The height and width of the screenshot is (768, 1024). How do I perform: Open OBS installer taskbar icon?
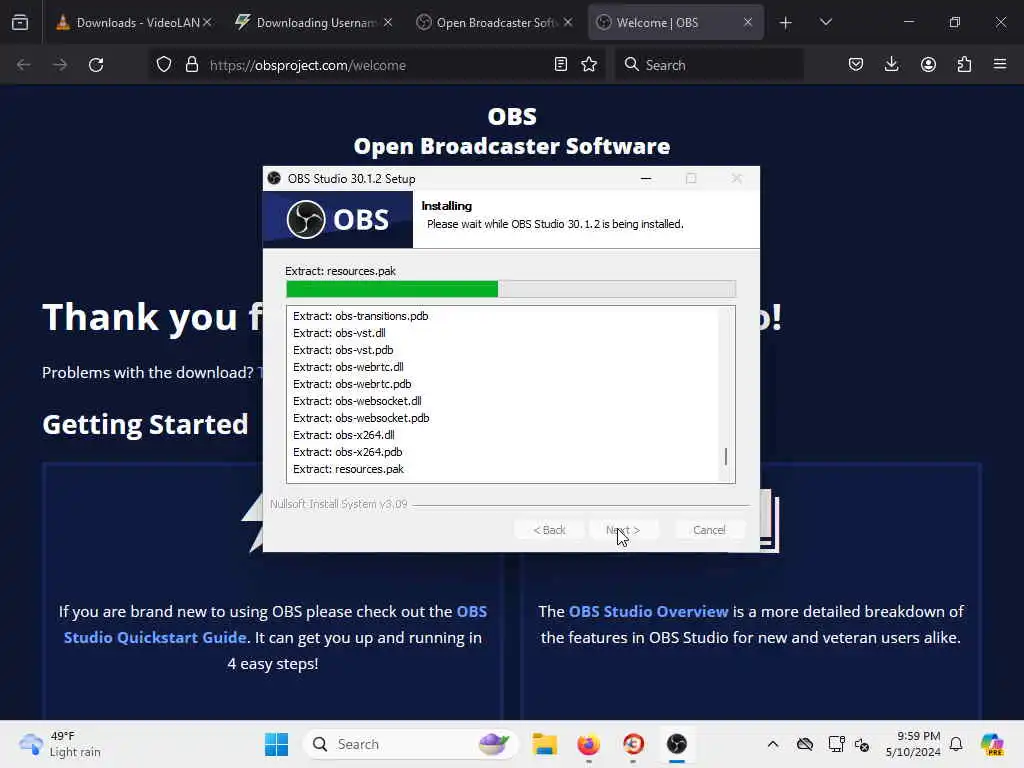coord(677,744)
